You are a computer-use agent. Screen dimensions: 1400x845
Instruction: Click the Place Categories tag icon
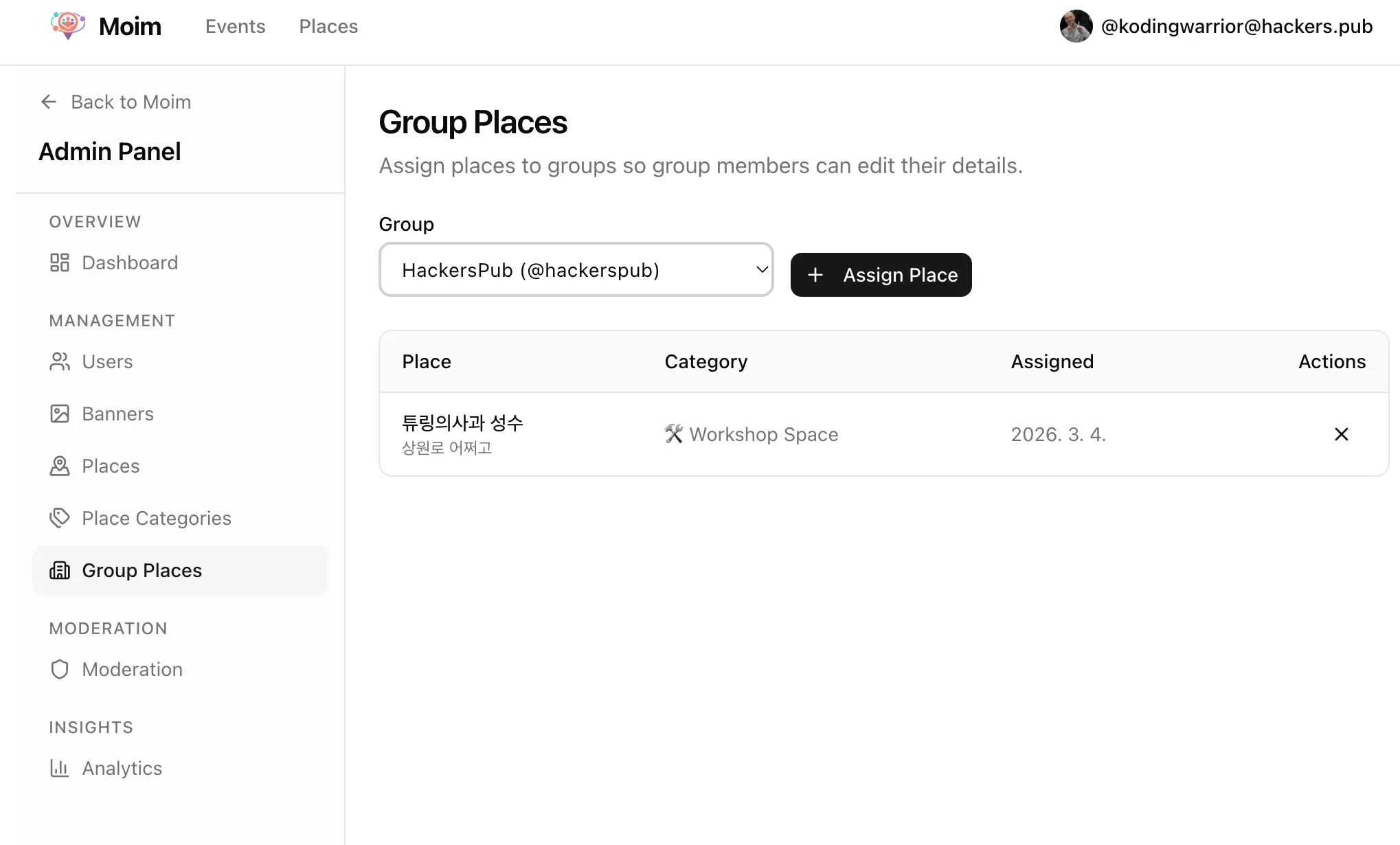pyautogui.click(x=60, y=518)
